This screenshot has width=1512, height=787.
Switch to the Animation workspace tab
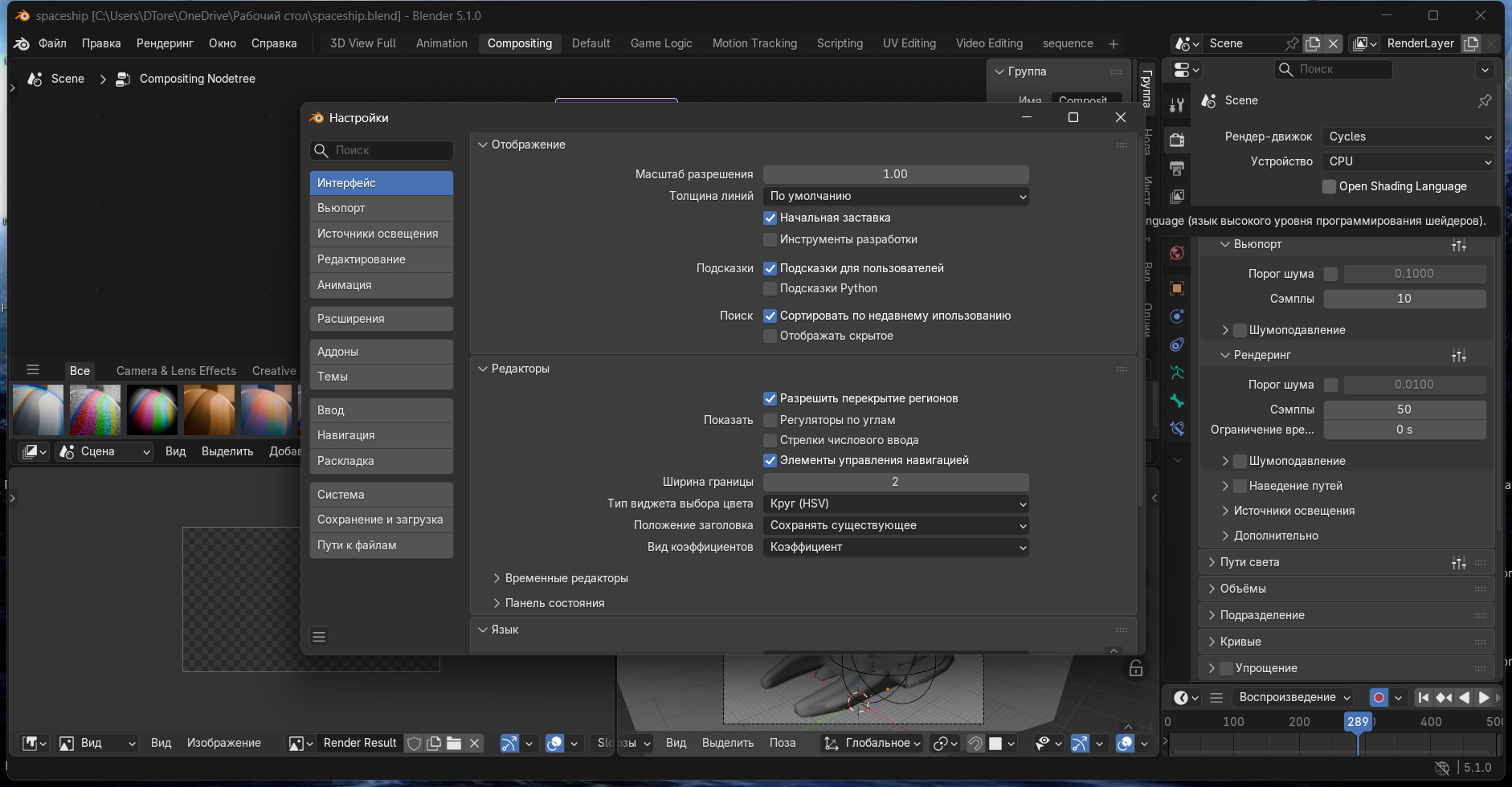click(441, 43)
